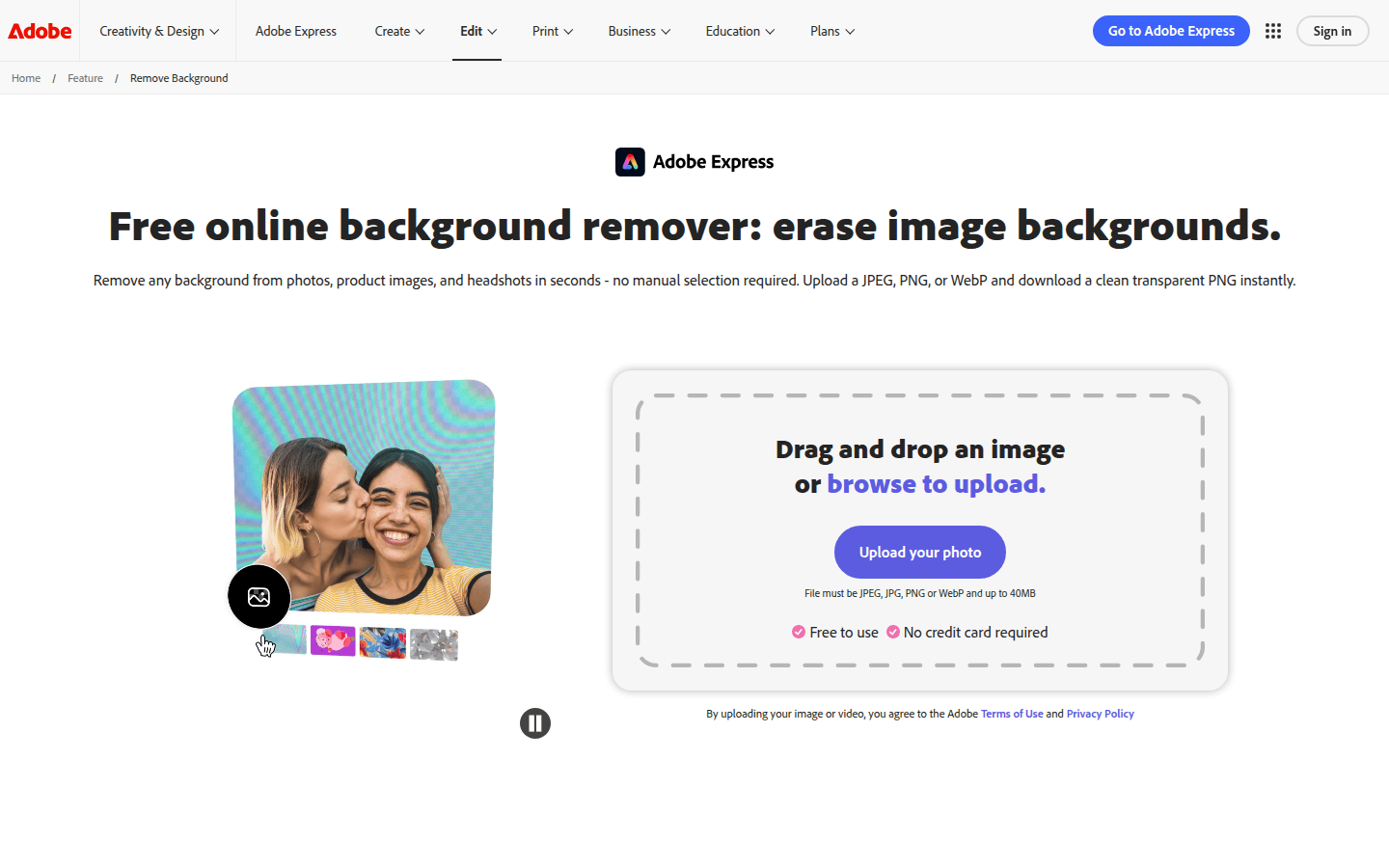Click the Remove any background description paragraph

point(694,281)
